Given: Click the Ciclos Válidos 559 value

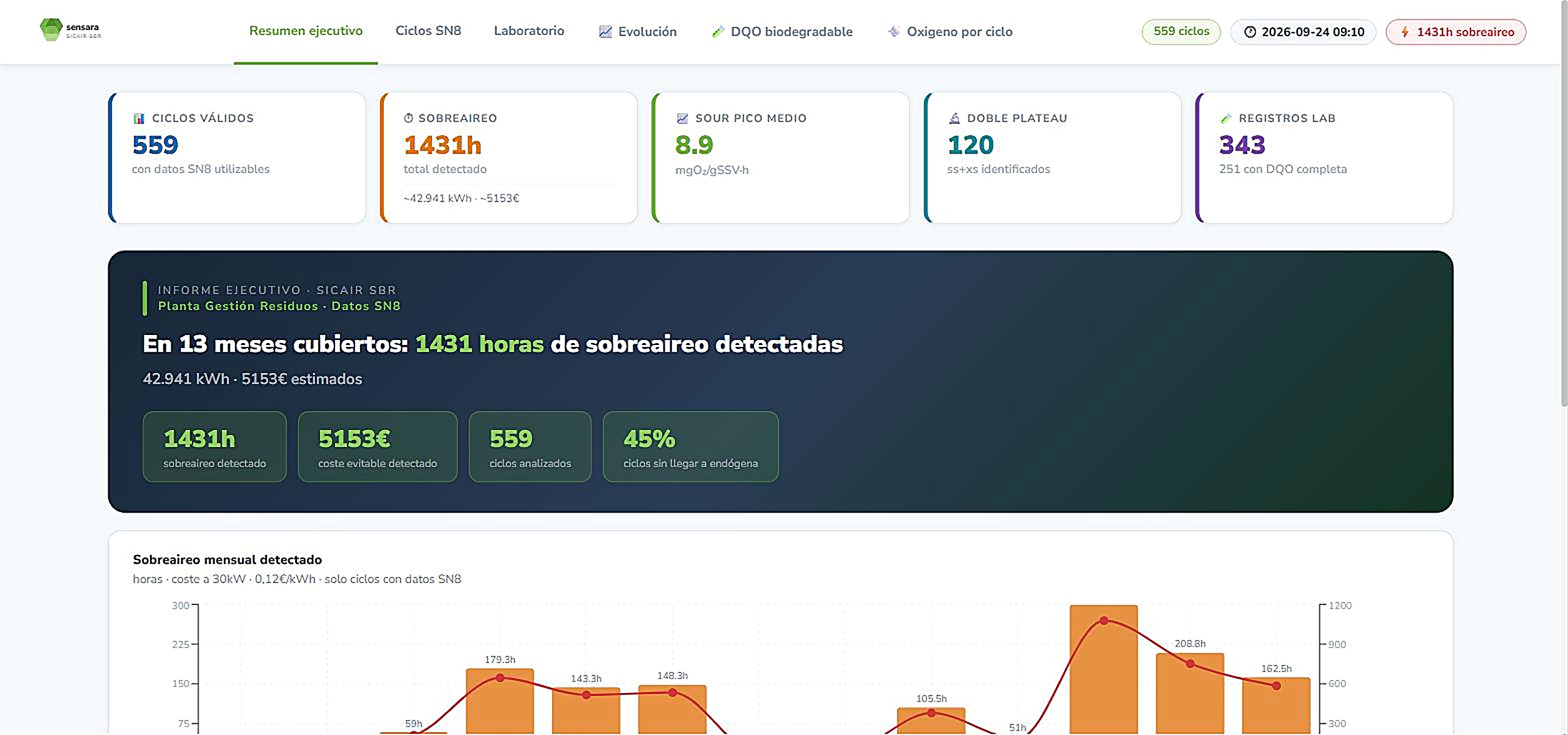Looking at the screenshot, I should [155, 145].
